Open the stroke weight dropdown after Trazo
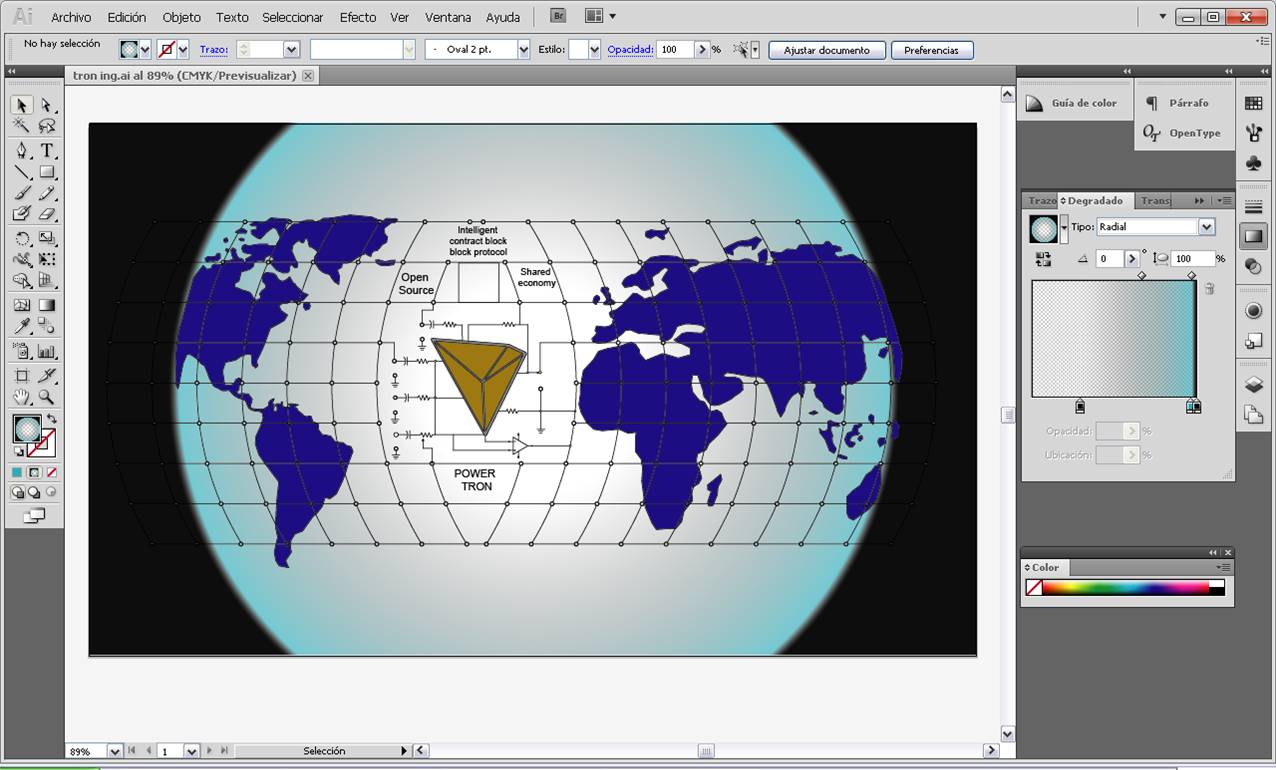 (x=291, y=49)
